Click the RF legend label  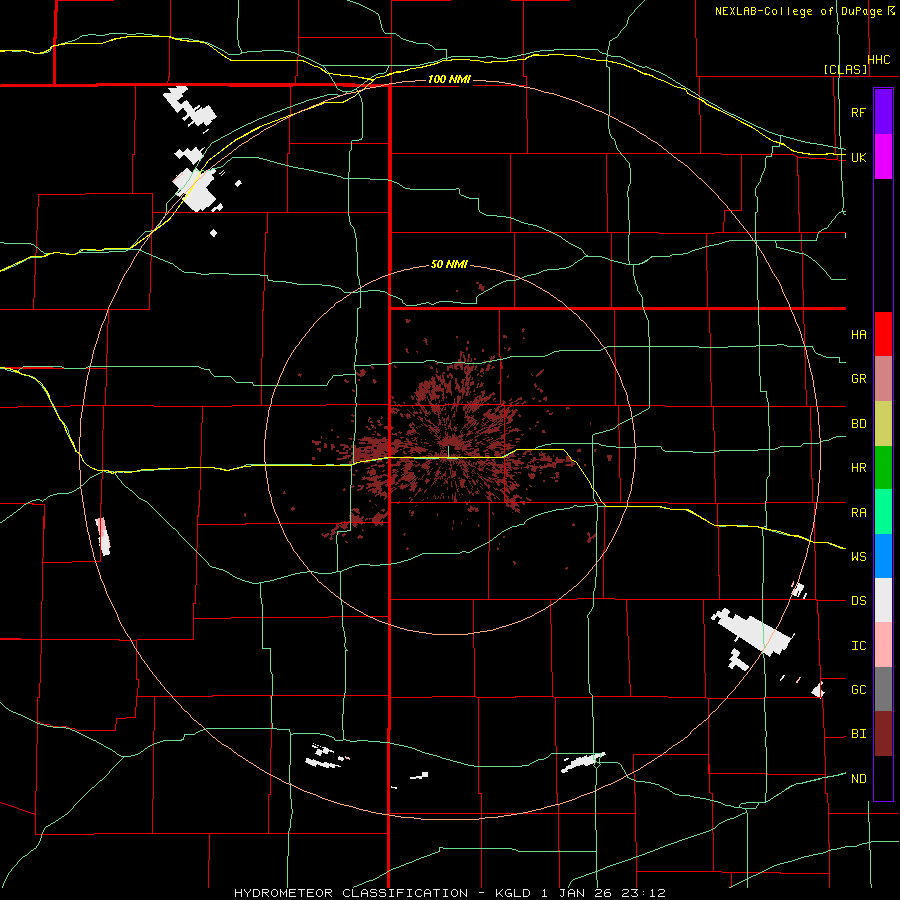(x=858, y=112)
